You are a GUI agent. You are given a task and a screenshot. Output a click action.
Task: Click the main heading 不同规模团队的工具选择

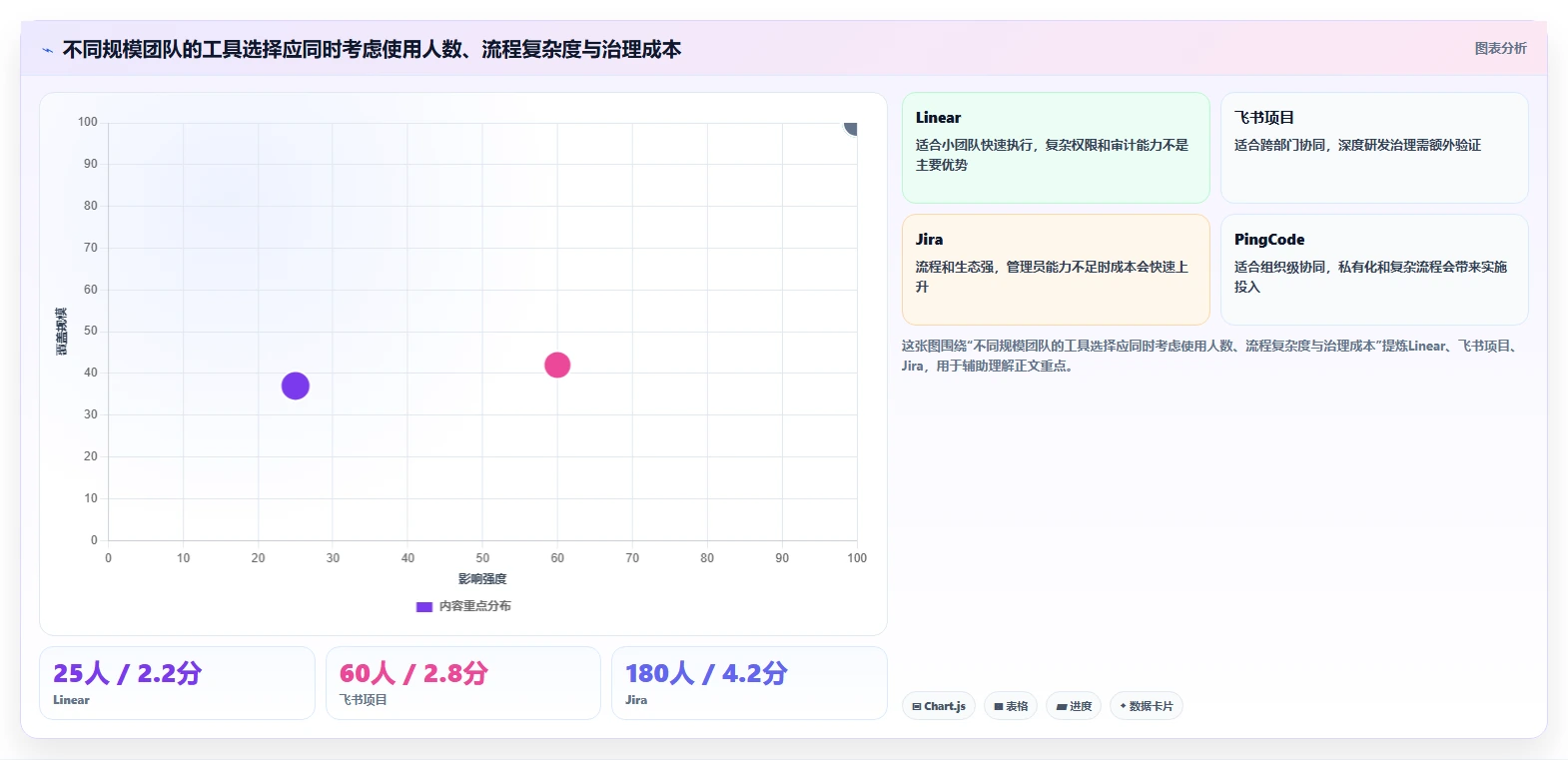[x=372, y=50]
